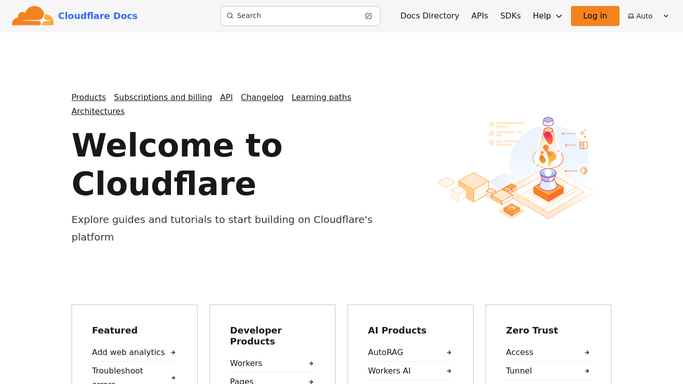Open the Subscriptions and billing link
This screenshot has width=683, height=384.
click(x=163, y=97)
